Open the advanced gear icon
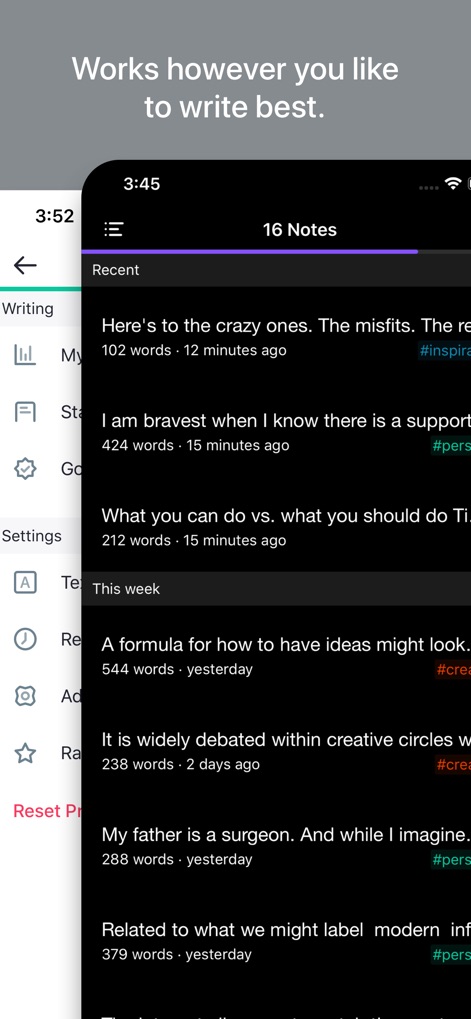 pyautogui.click(x=25, y=696)
